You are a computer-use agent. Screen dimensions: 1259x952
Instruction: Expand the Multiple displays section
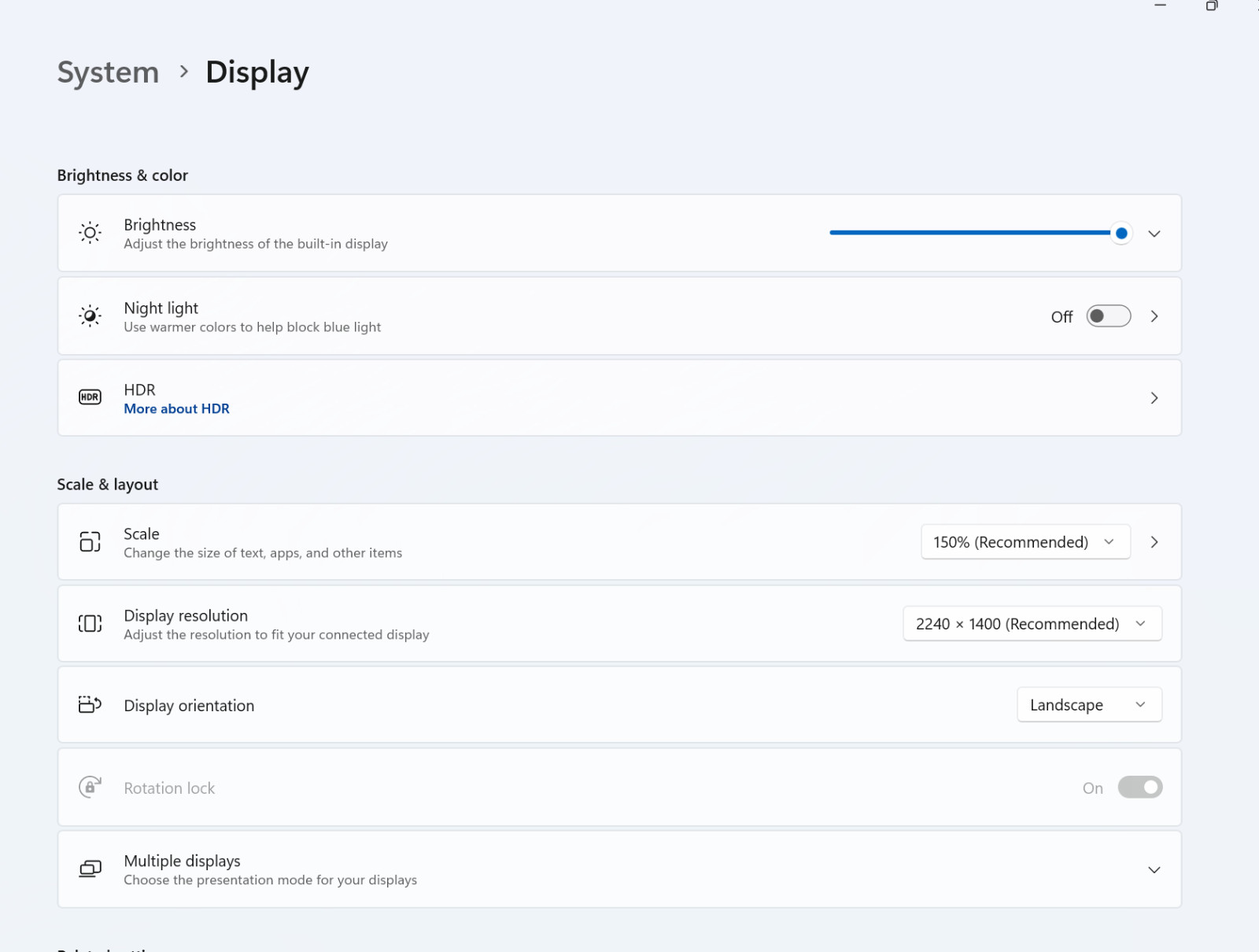(1154, 870)
